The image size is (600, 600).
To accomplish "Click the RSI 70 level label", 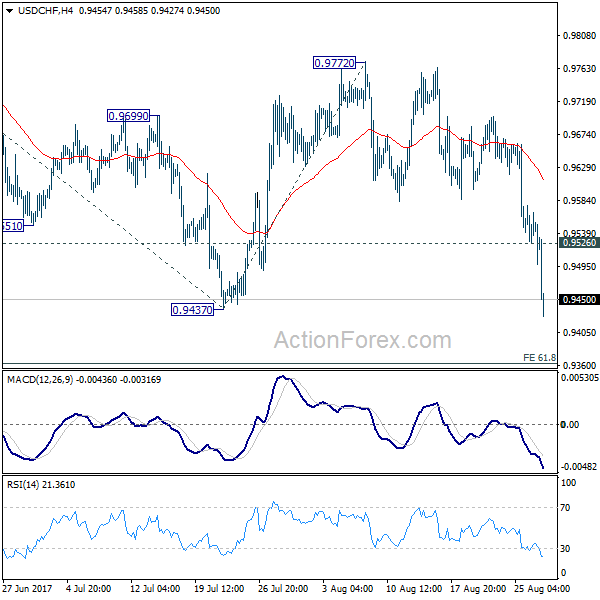I will coord(565,508).
